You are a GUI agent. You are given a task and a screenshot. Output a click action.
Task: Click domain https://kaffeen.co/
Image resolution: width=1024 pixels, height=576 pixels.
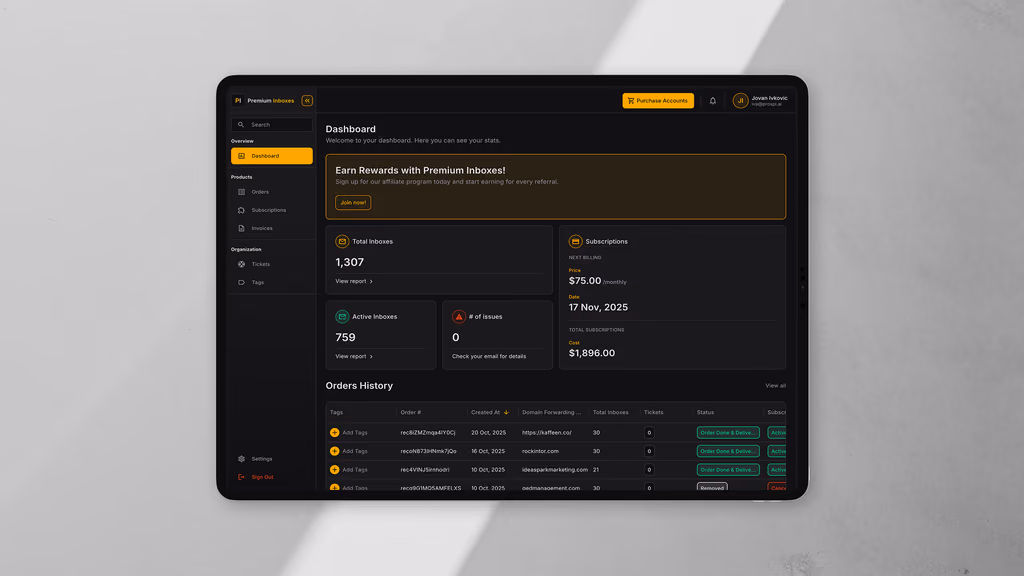click(547, 432)
